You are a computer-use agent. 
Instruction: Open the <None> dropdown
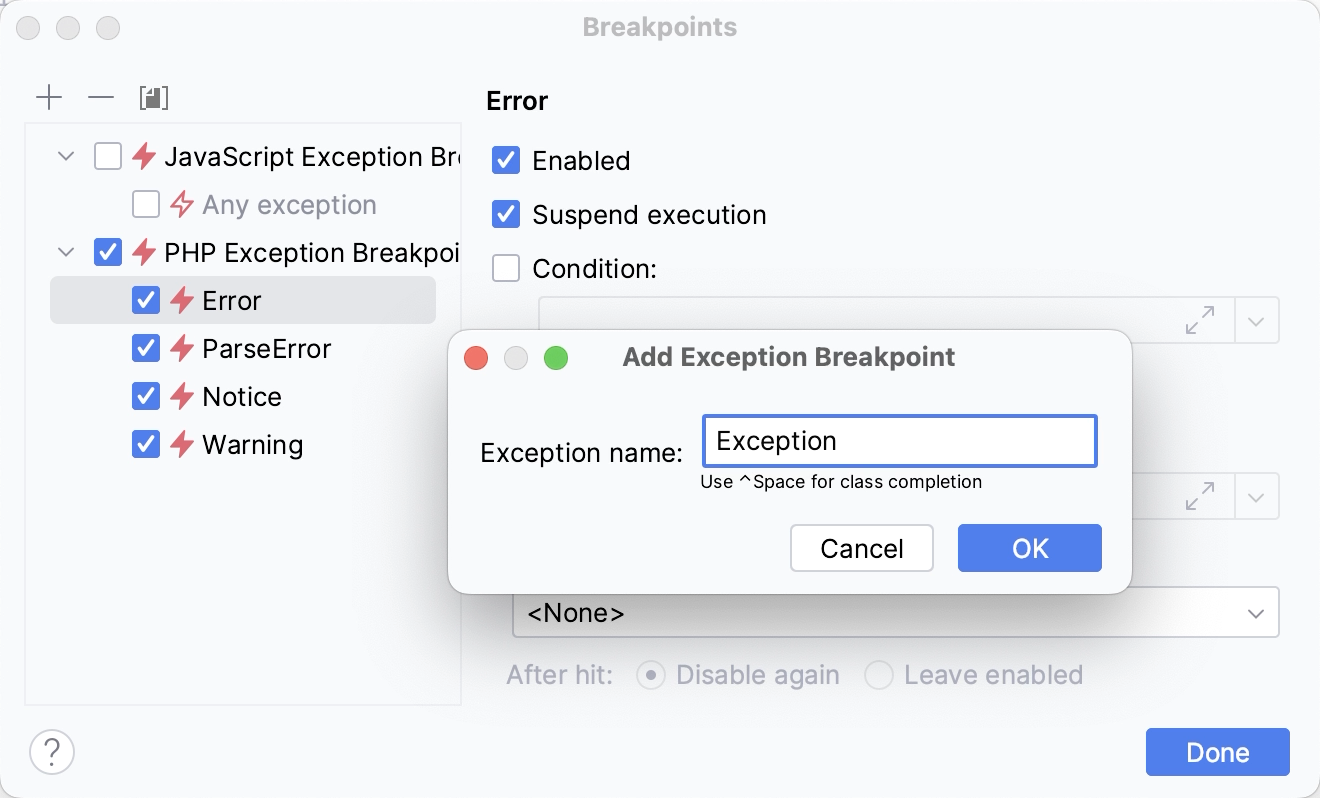coord(895,612)
